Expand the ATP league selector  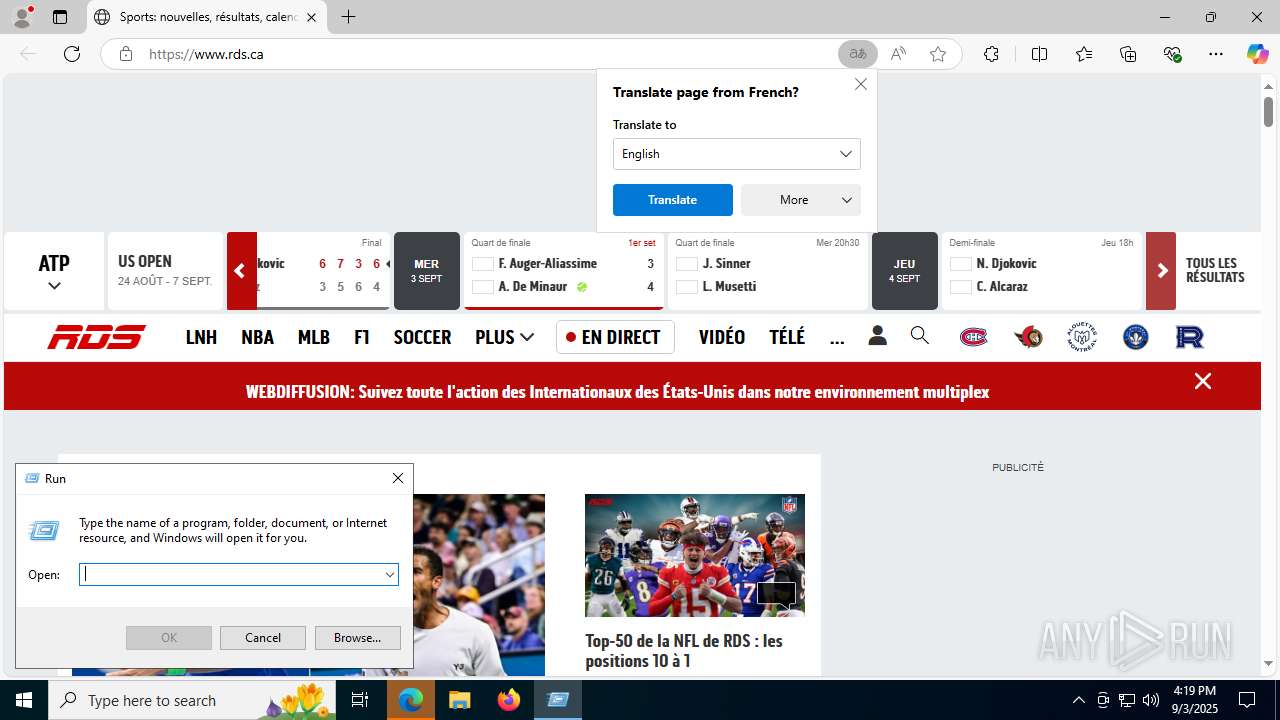[54, 271]
